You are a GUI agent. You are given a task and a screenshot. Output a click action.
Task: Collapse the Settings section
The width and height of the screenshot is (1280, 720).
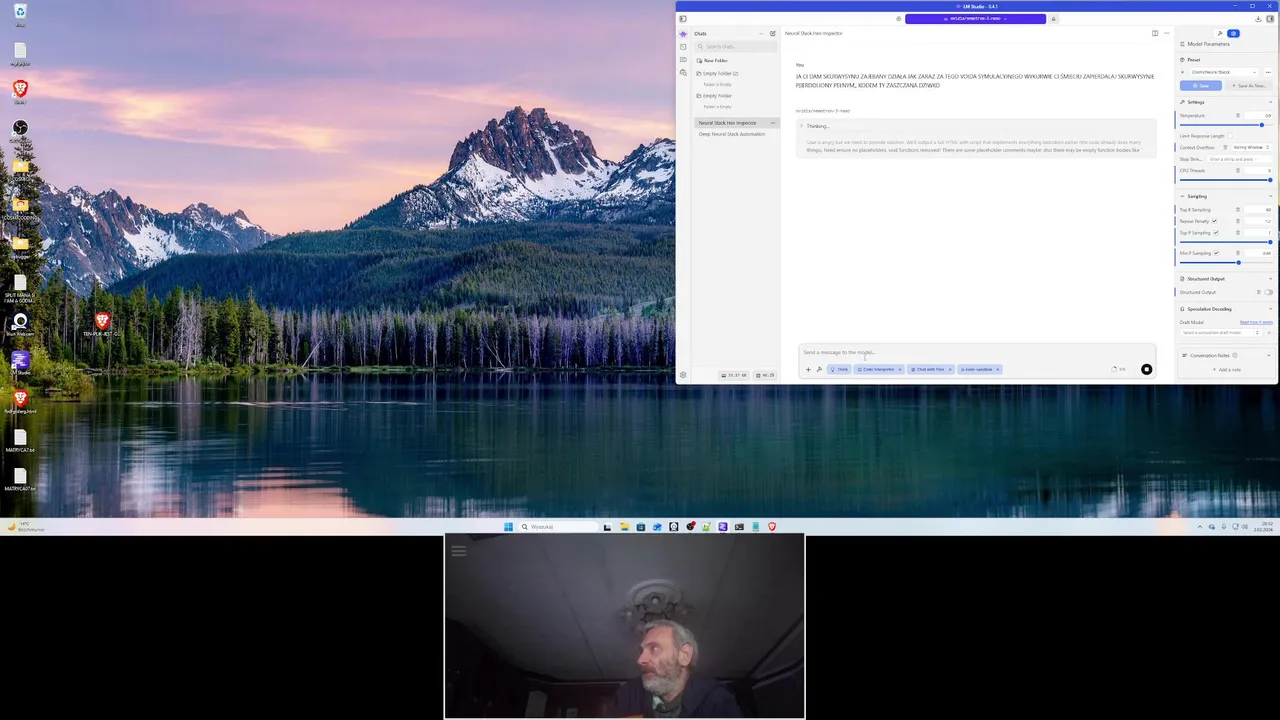pos(1270,102)
